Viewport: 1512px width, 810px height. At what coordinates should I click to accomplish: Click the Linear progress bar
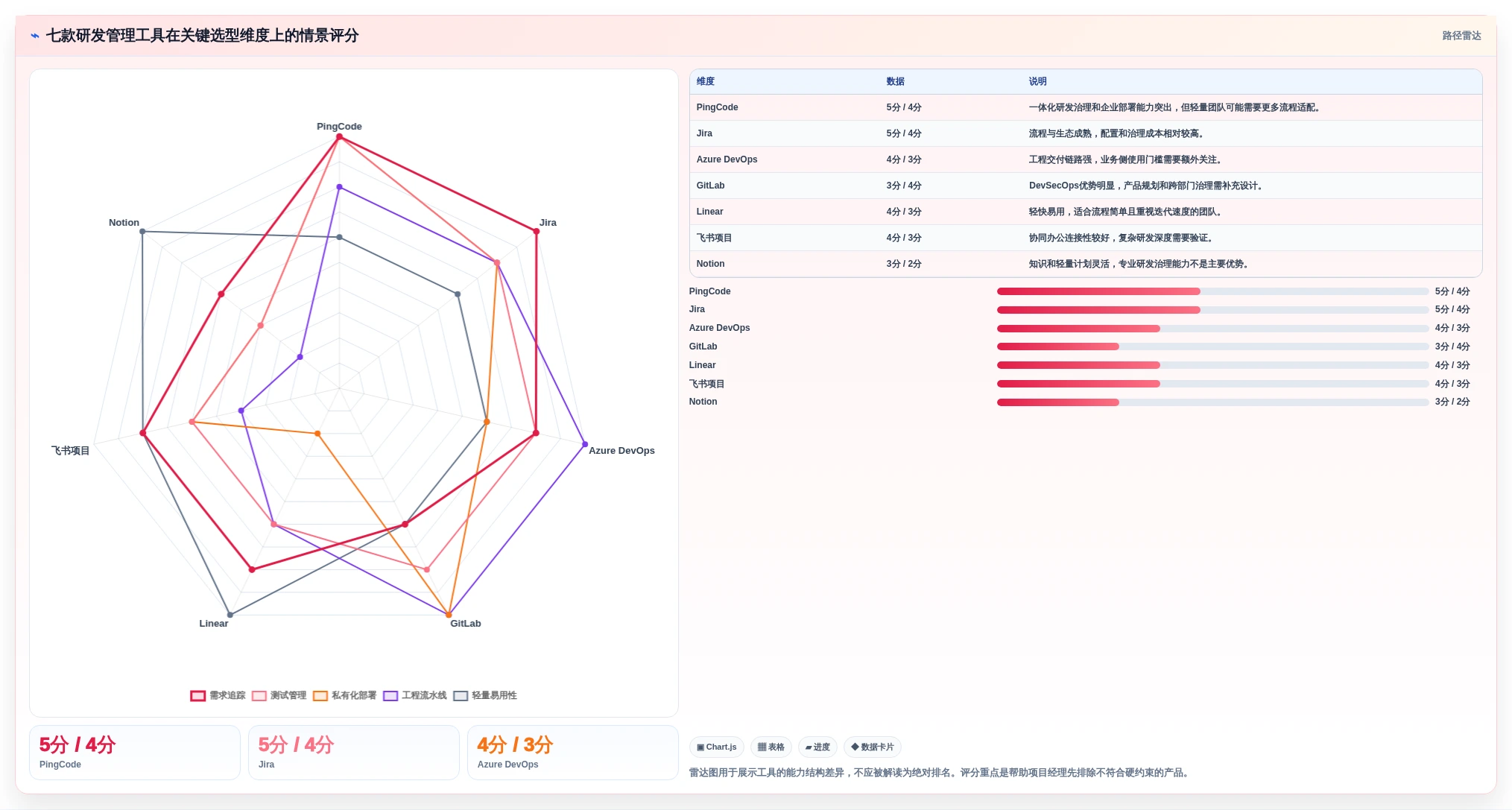(1212, 365)
